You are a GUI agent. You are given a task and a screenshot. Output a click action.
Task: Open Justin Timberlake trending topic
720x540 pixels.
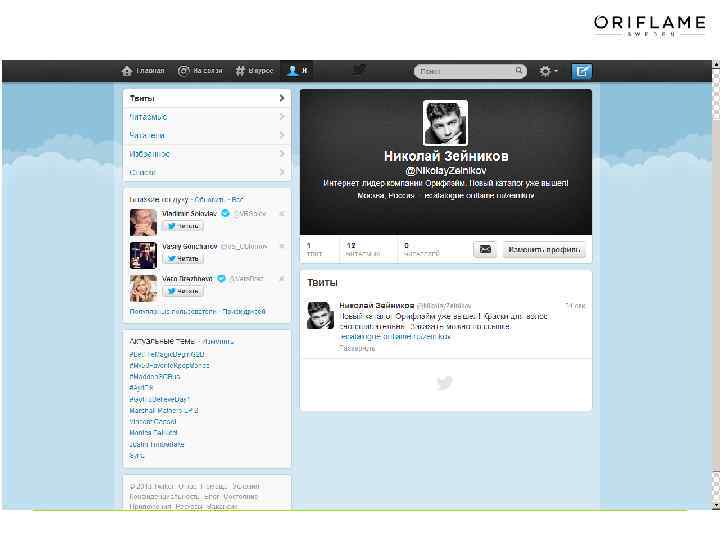(x=157, y=444)
